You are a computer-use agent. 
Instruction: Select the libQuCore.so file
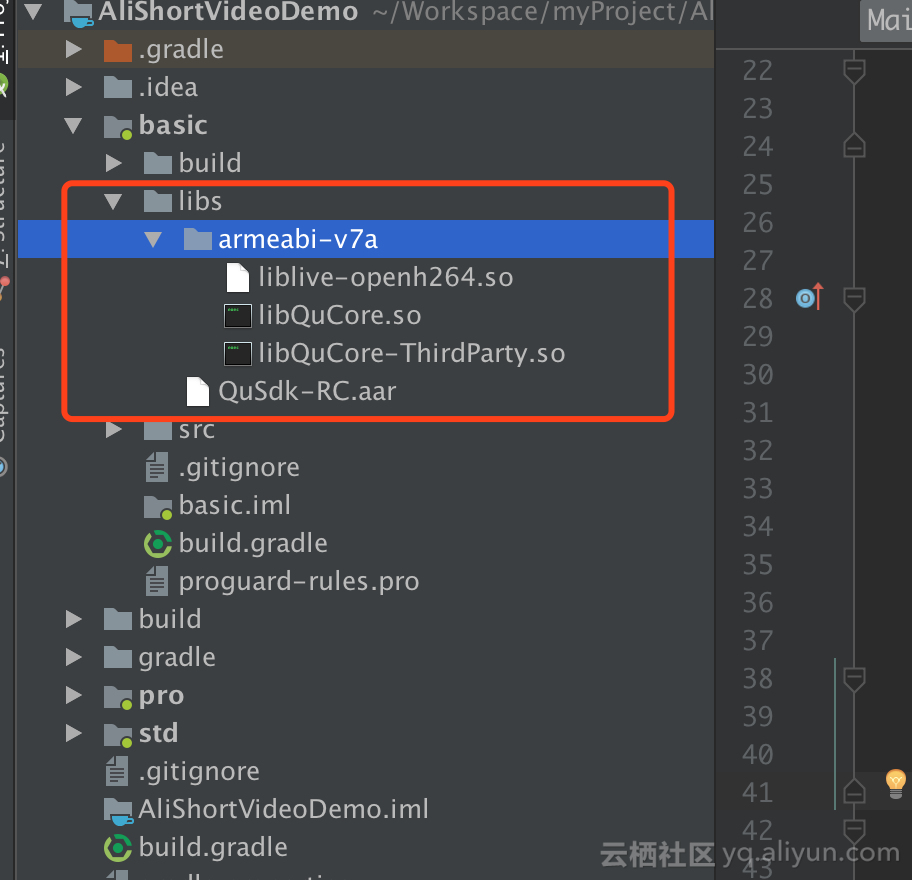[x=340, y=316]
